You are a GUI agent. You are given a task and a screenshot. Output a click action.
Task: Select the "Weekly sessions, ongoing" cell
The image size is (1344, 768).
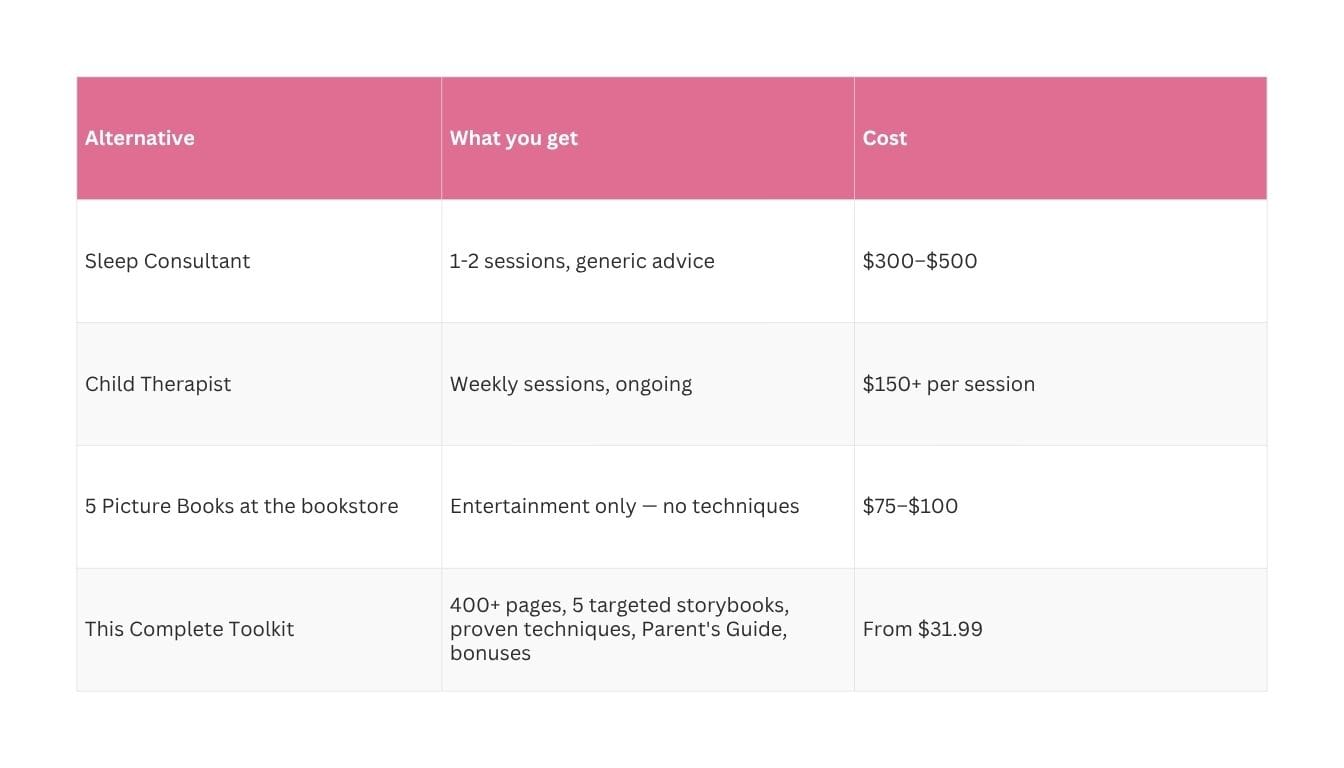[x=571, y=384]
